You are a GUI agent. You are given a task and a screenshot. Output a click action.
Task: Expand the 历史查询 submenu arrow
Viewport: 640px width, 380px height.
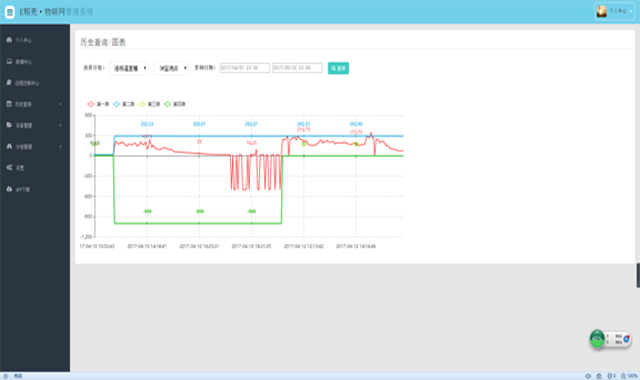(60, 104)
